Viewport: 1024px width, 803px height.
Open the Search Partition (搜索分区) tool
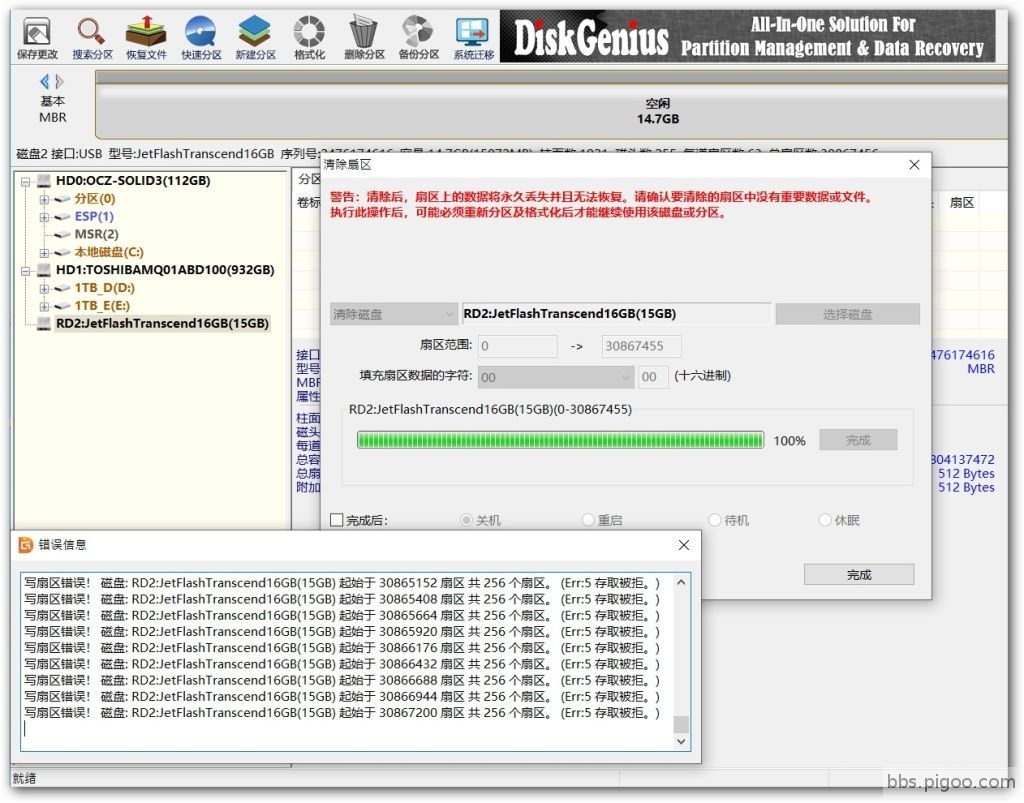[x=92, y=38]
